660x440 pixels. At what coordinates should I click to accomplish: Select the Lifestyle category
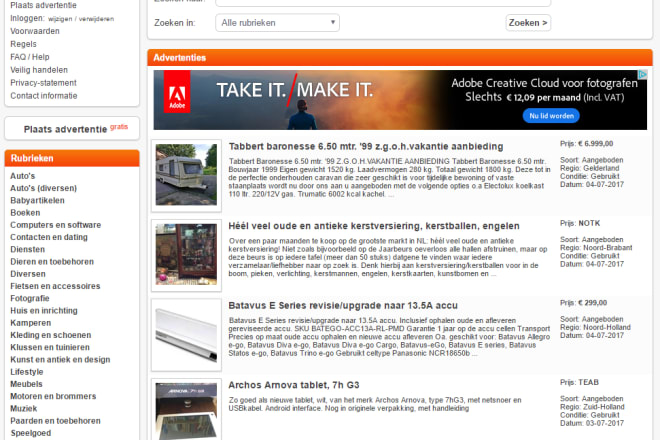pos(27,372)
